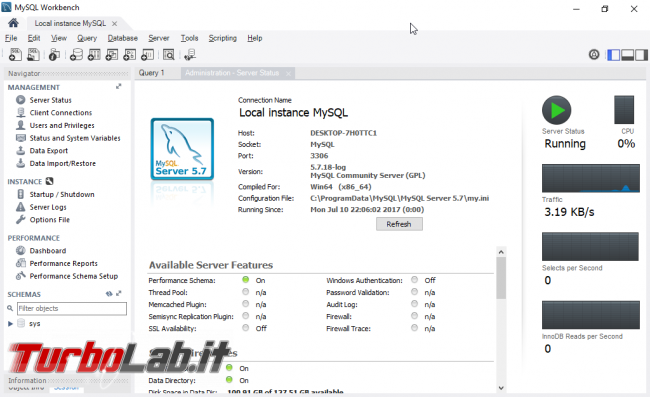Viewport: 650px width, 397px height.
Task: Click the Instance section icon
Action: (x=49, y=181)
